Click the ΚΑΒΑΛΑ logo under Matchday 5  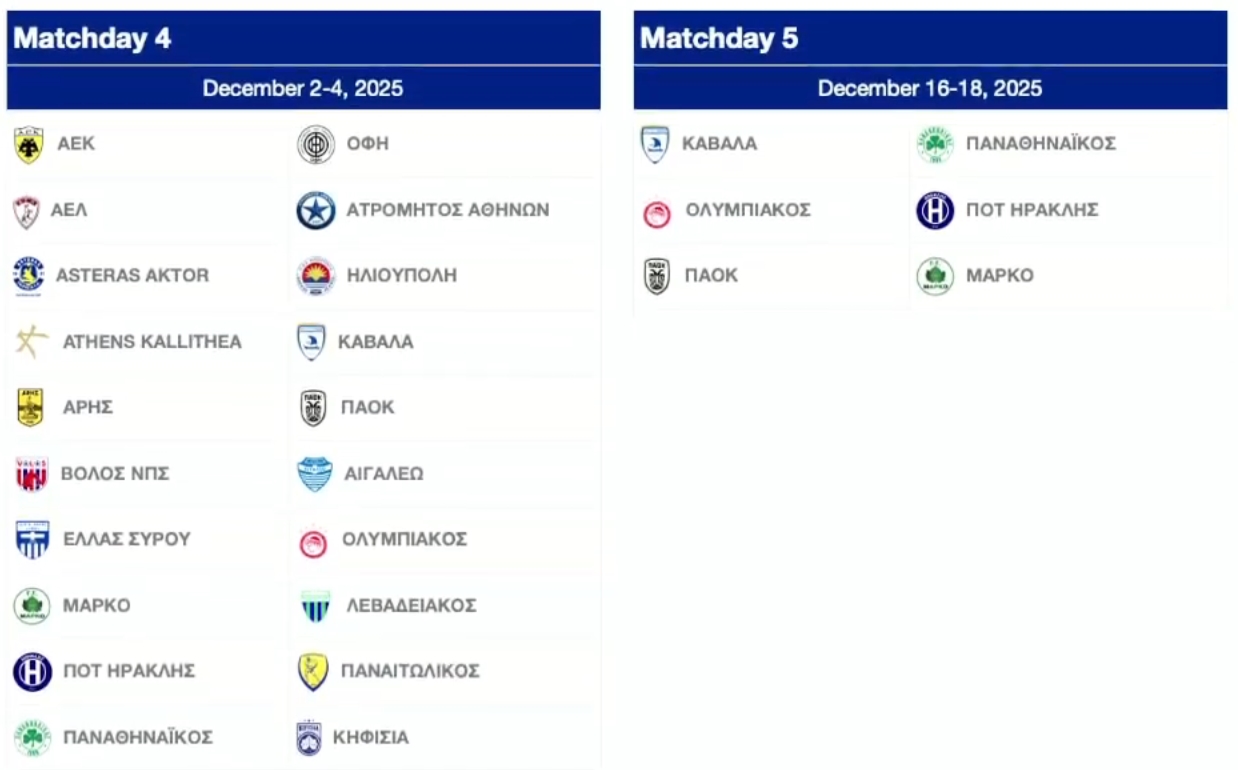(x=654, y=145)
